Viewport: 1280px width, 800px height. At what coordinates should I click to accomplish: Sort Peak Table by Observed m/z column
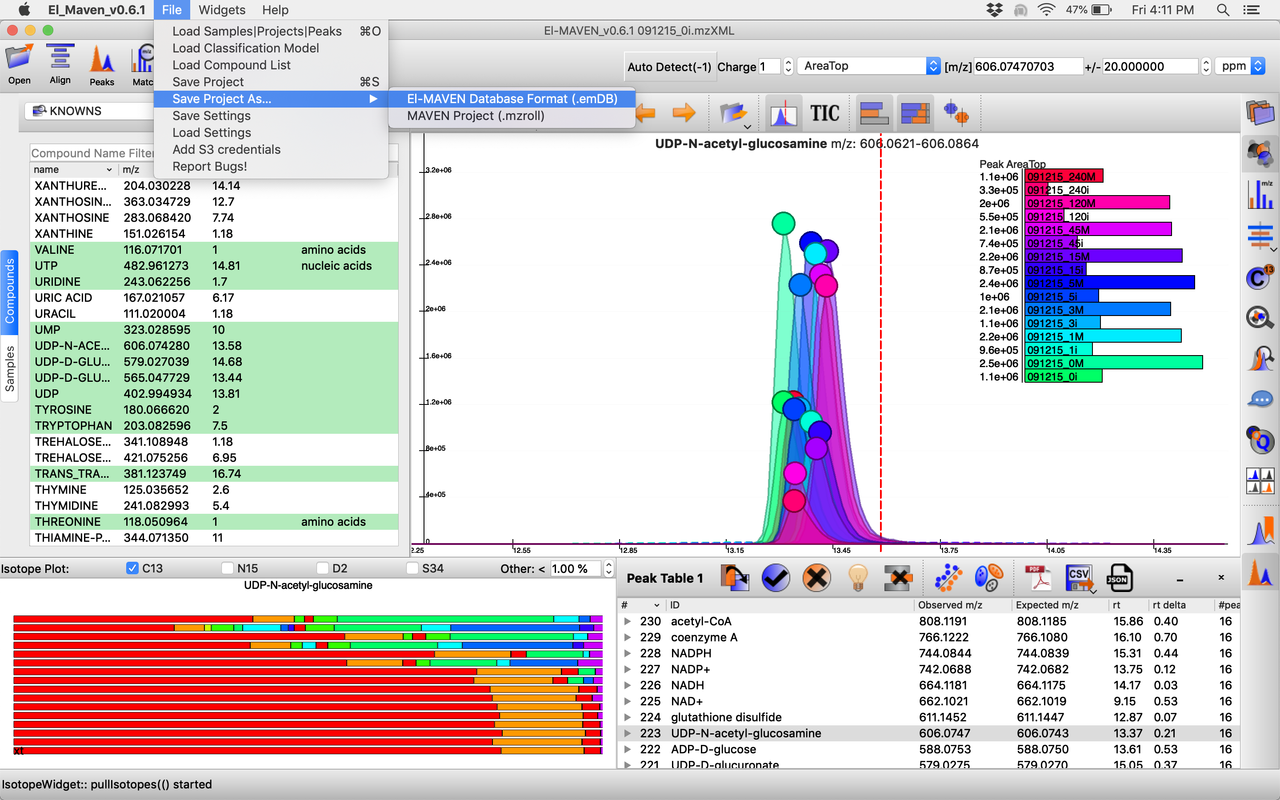coord(962,605)
